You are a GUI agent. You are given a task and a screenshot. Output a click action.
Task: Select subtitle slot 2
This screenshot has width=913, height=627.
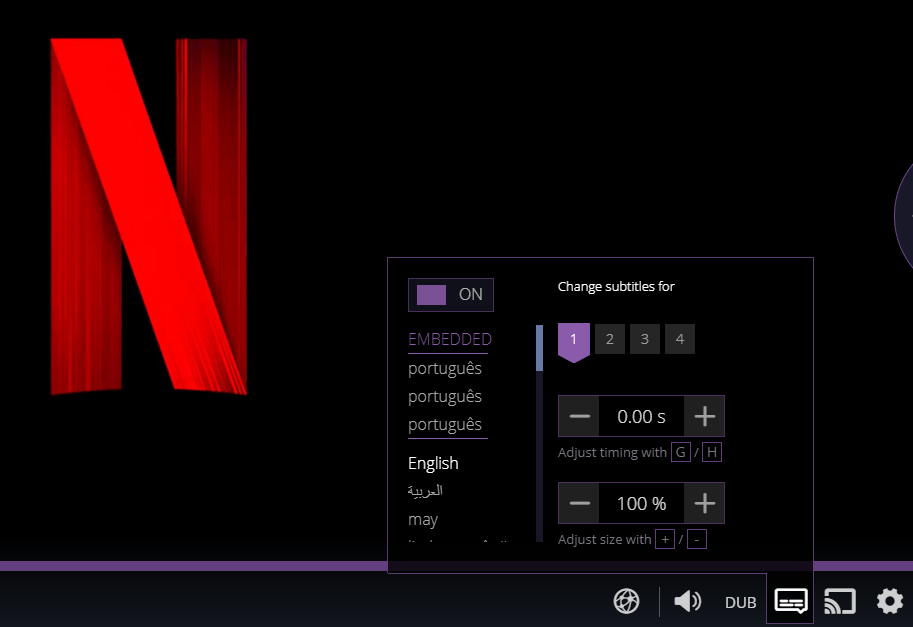pos(610,339)
